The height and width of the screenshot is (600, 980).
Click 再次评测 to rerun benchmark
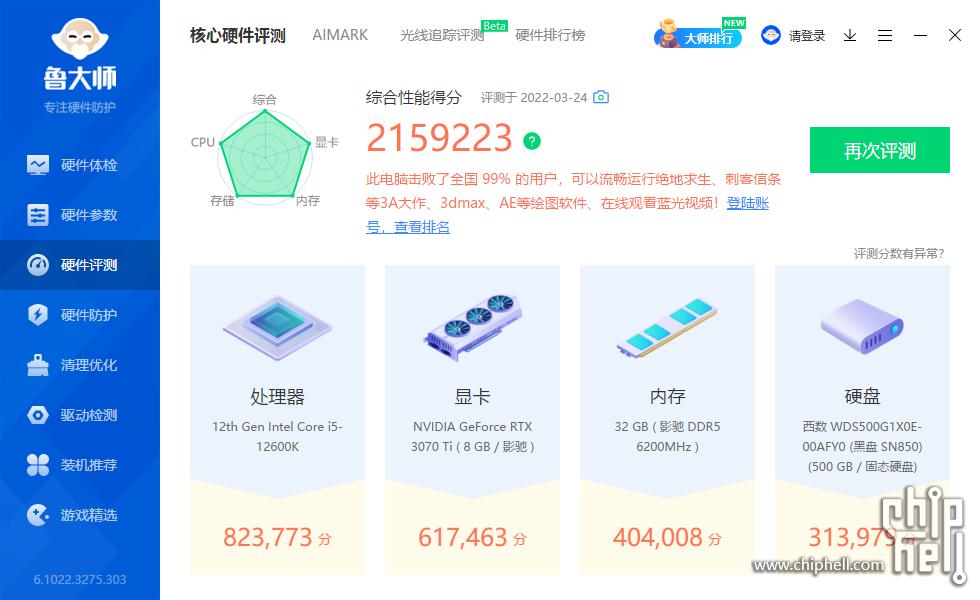coord(879,150)
